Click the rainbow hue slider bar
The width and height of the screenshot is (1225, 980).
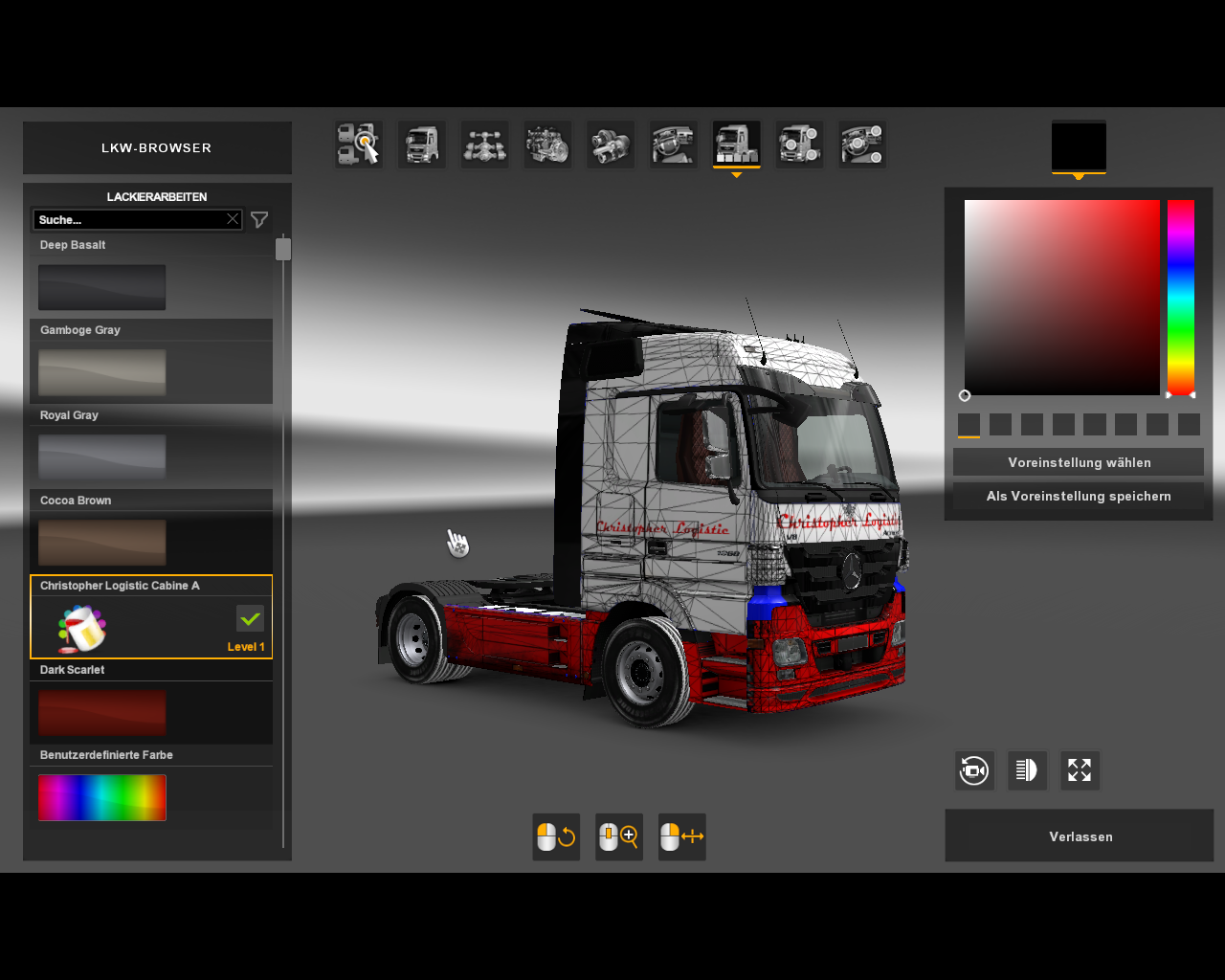[x=1181, y=298]
